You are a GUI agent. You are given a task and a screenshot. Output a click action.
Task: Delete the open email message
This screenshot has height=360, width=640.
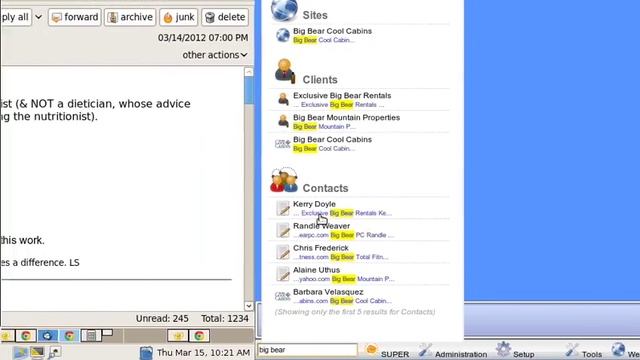tap(225, 17)
